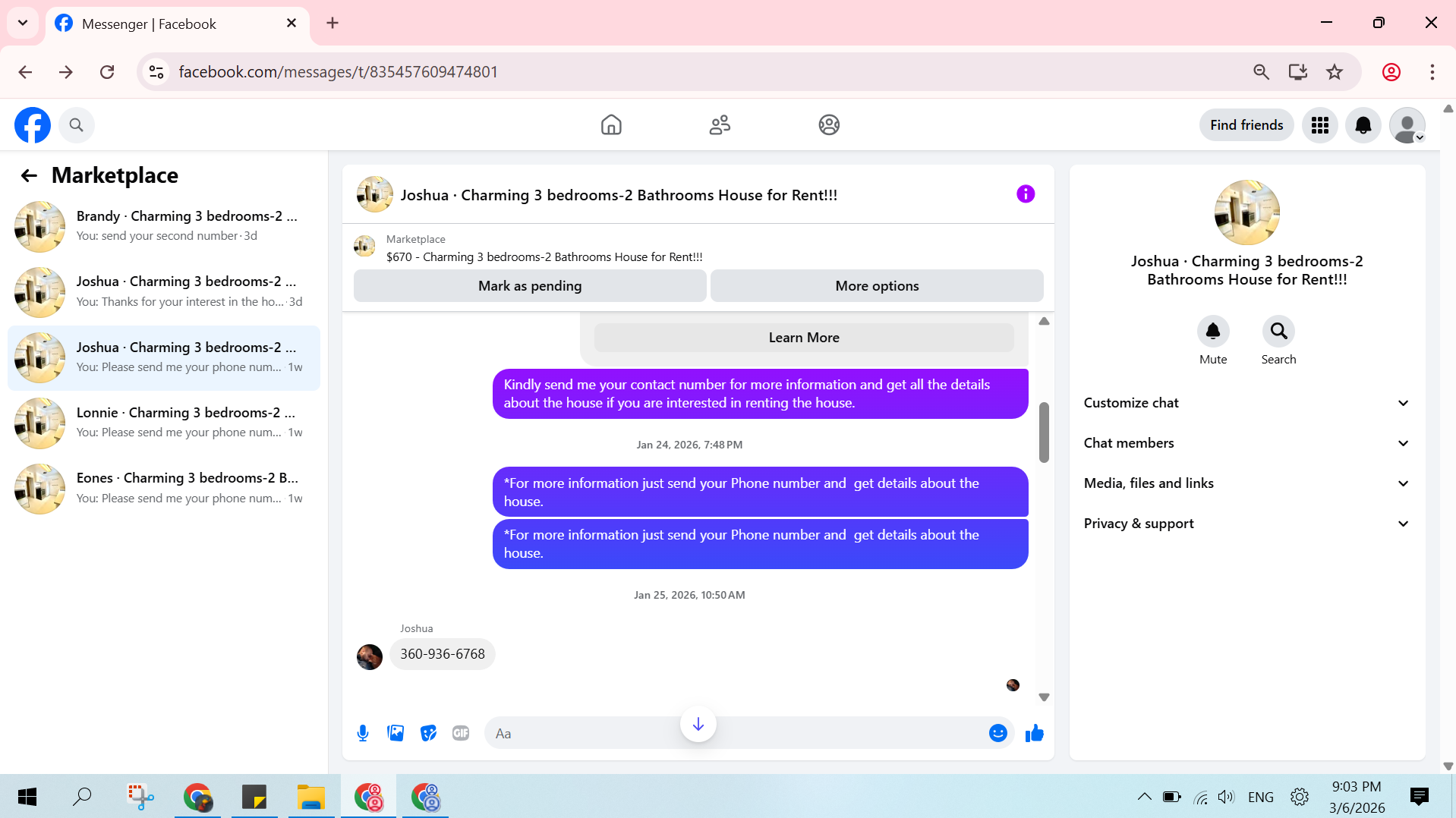The image size is (1456, 818).
Task: Open File Explorer from the taskbar
Action: (x=310, y=797)
